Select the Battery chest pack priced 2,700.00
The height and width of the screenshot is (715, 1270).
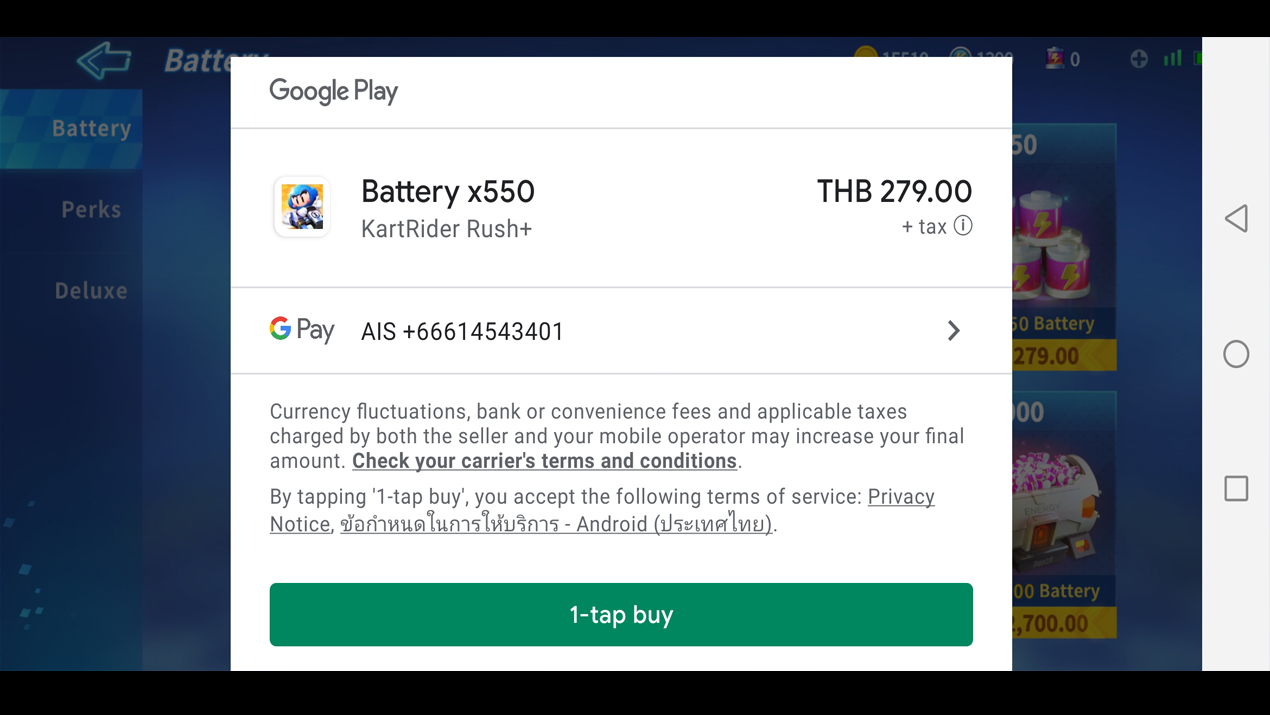pyautogui.click(x=1064, y=514)
